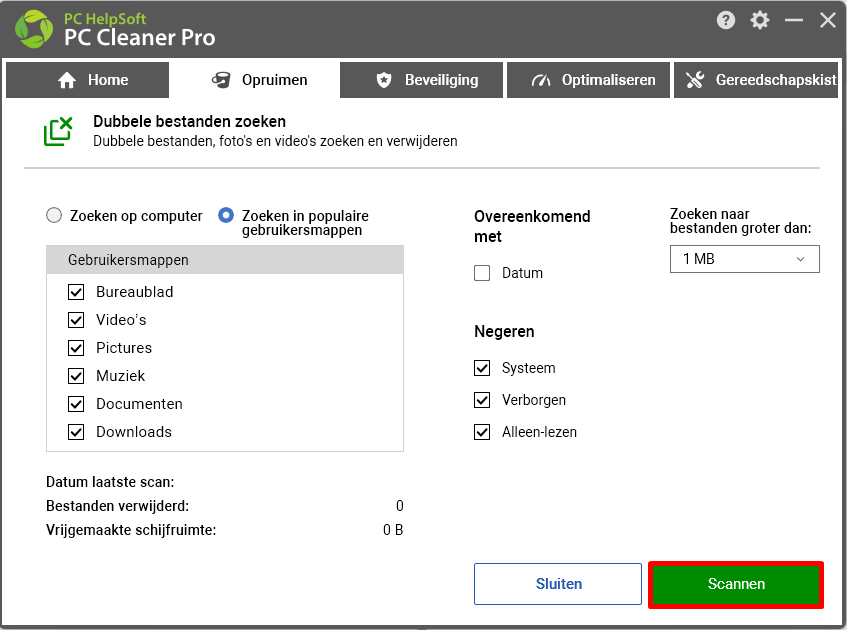Select Zoeken op computer radio button

[x=54, y=216]
